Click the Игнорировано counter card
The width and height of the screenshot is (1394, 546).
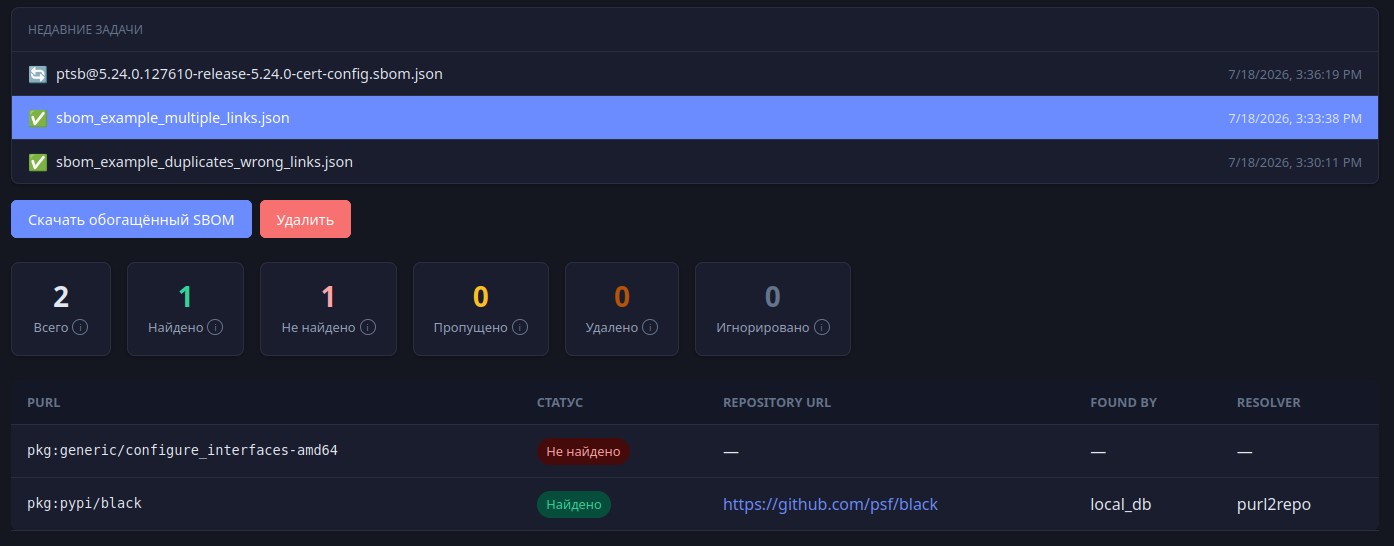coord(773,309)
